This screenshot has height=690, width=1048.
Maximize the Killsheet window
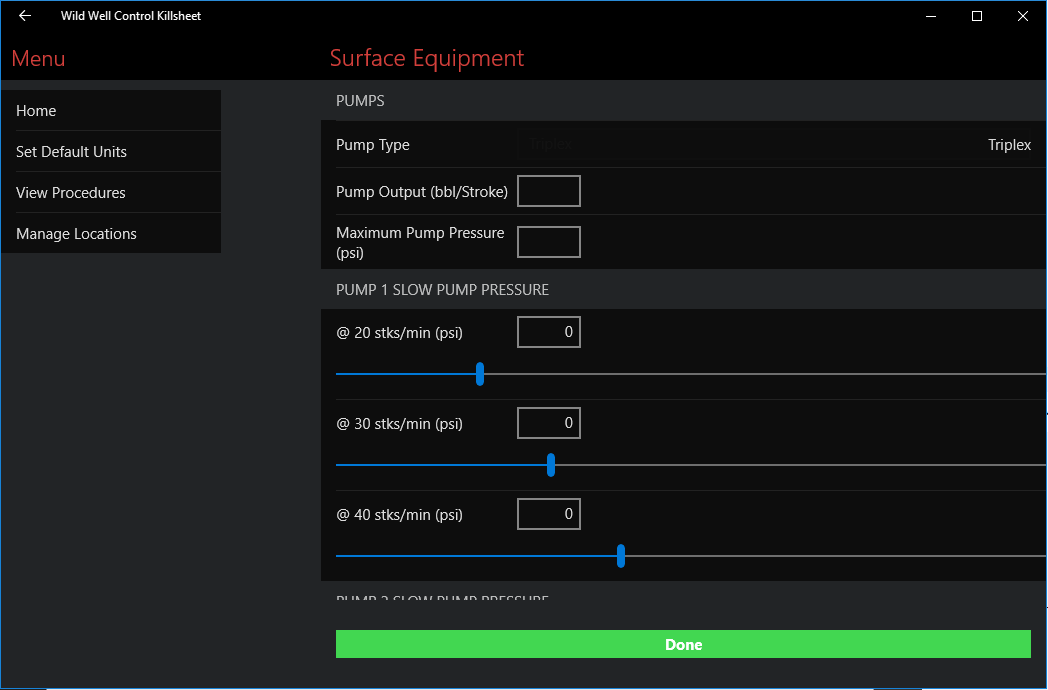(x=977, y=16)
